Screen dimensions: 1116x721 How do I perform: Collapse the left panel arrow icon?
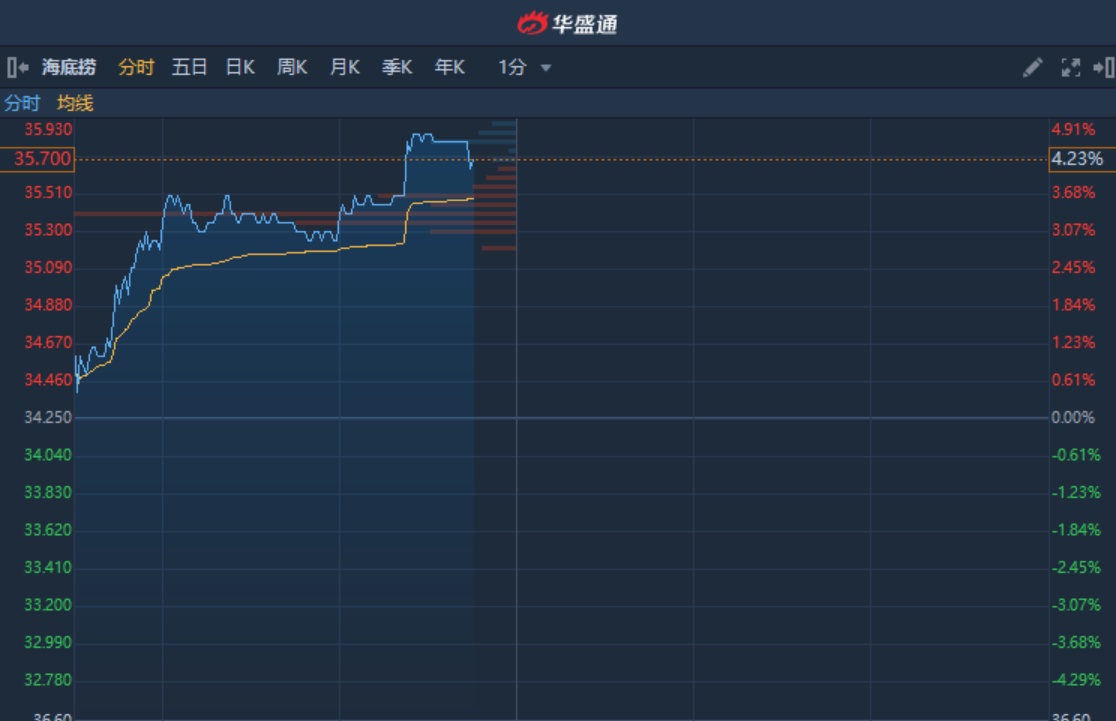[x=17, y=68]
